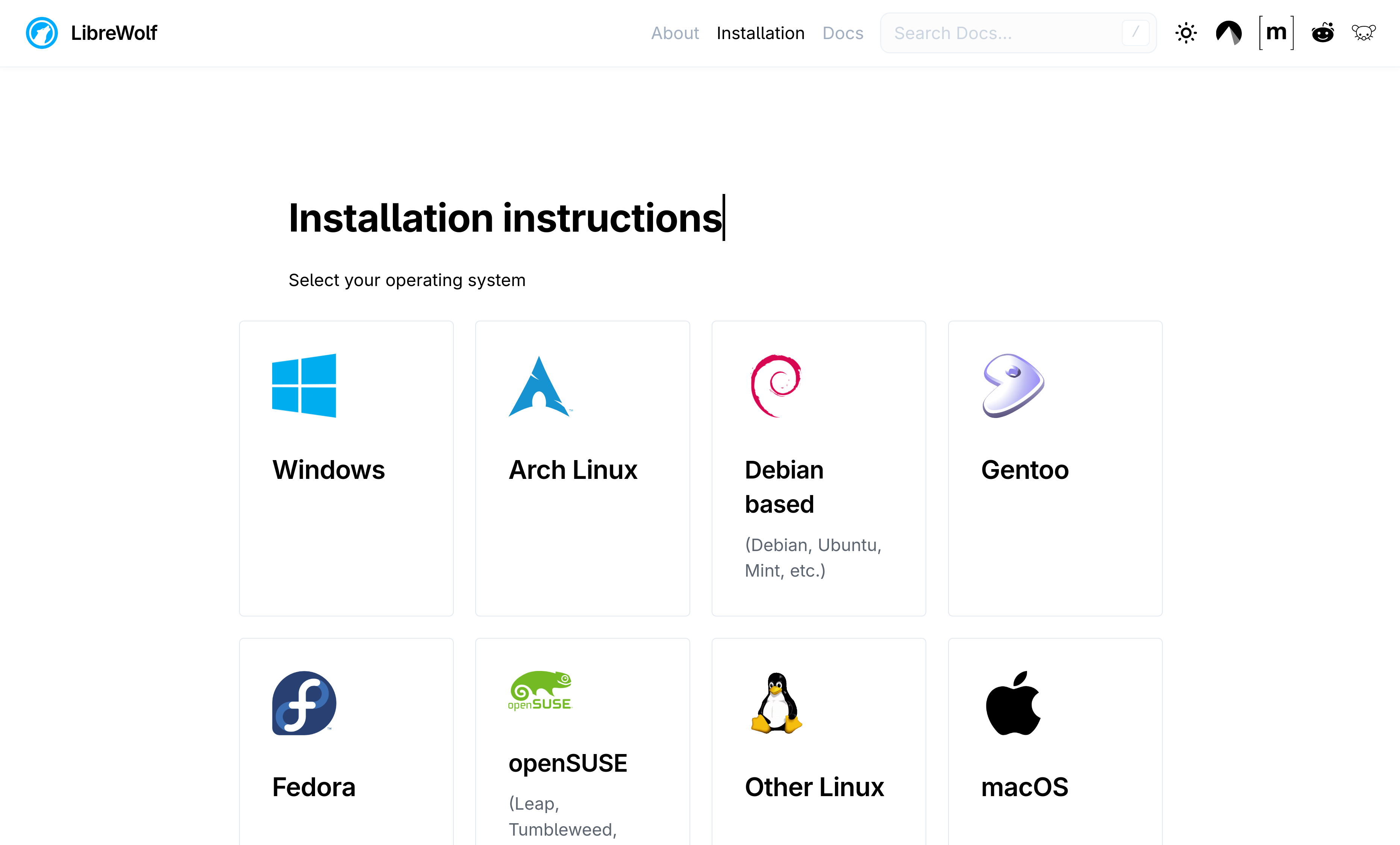Open the Matrix chat icon
This screenshot has width=1400, height=845.
1276,33
